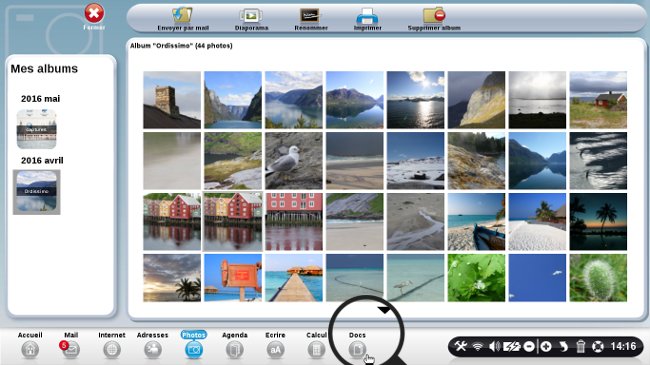Open the Mail app with badge
The height and width of the screenshot is (365, 650).
point(70,350)
